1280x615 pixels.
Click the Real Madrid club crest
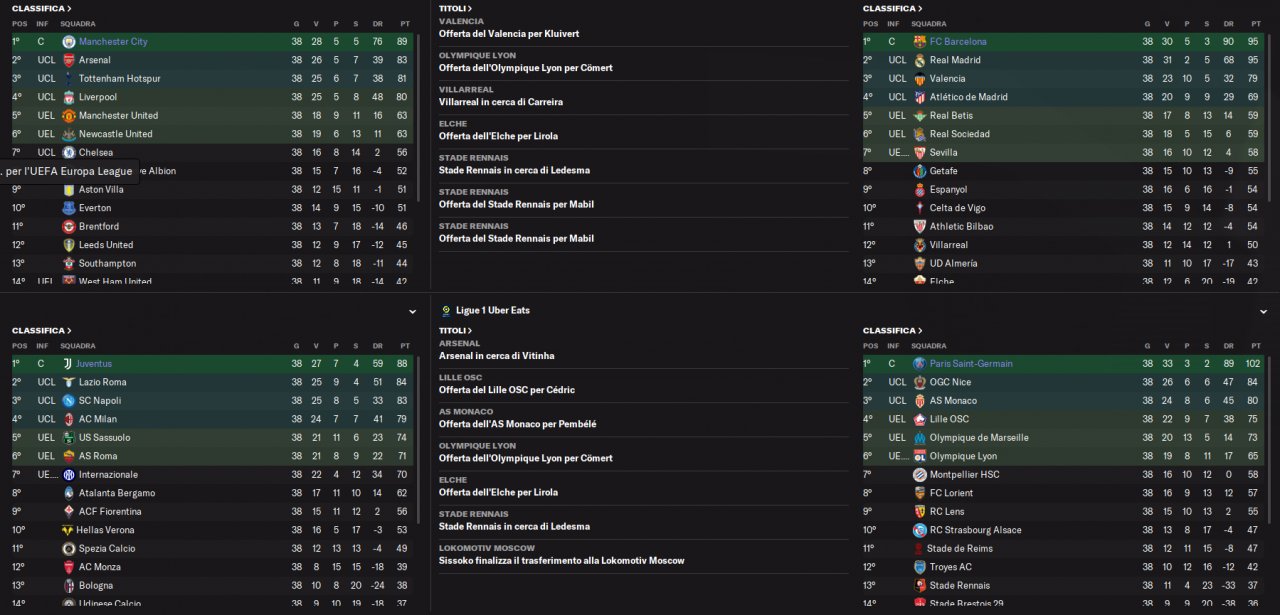pos(919,60)
